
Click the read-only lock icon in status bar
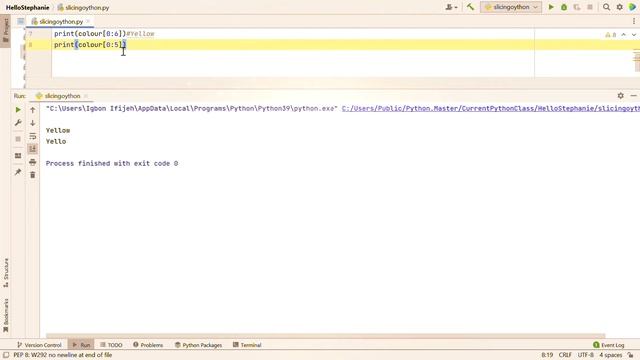pyautogui.click(x=631, y=355)
